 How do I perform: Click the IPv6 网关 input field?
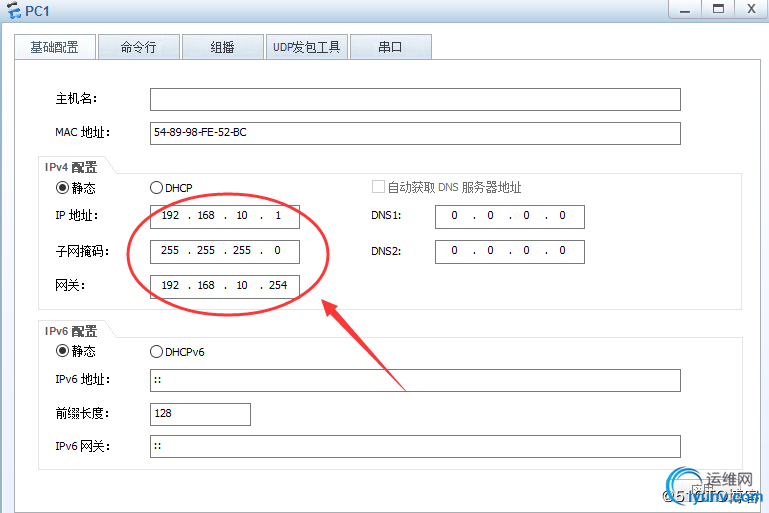click(415, 446)
